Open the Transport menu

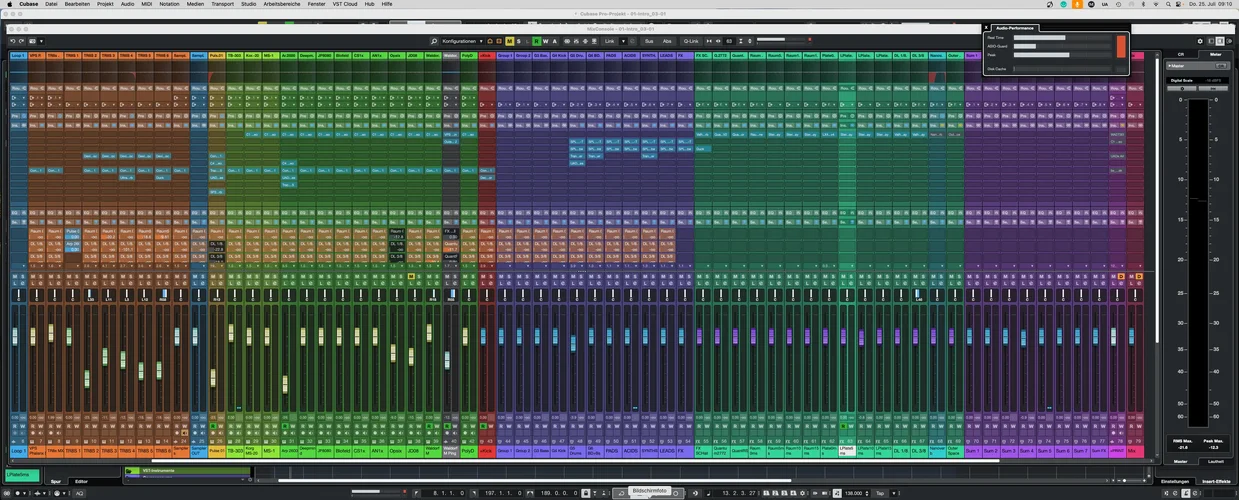222,4
